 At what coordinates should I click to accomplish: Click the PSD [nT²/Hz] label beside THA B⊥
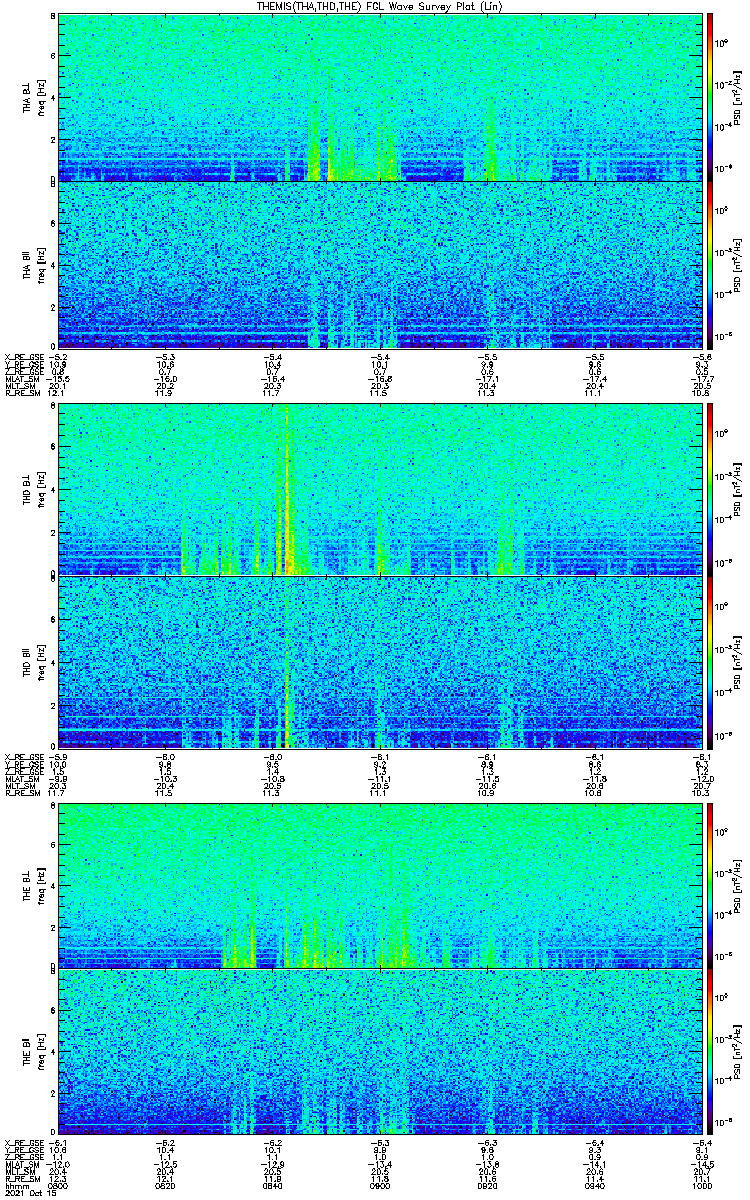[739, 97]
